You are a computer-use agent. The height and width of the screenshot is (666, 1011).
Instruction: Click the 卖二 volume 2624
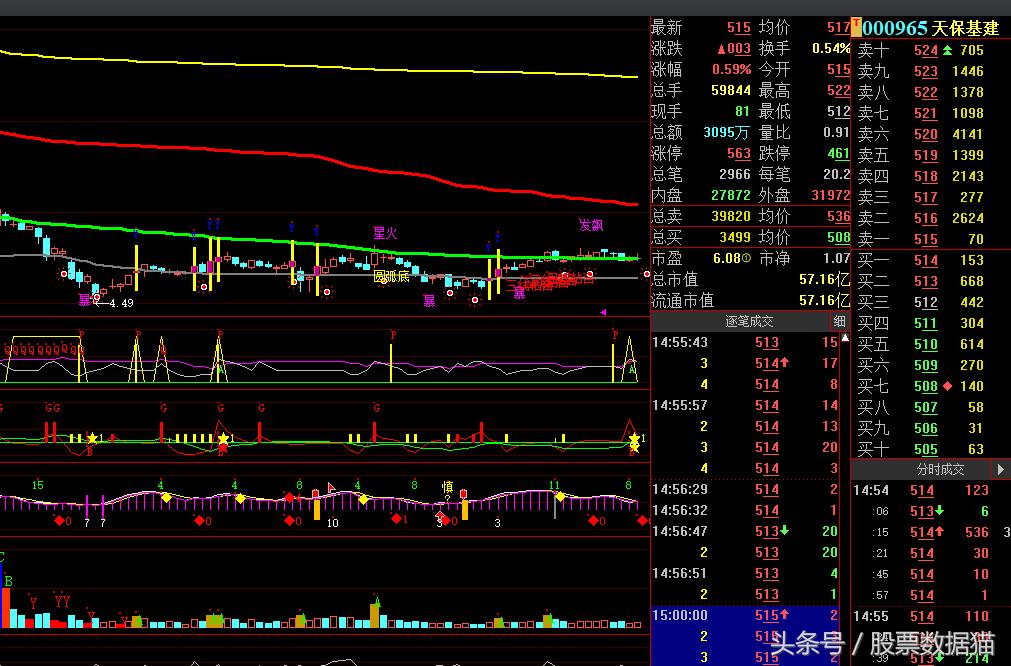[967, 218]
